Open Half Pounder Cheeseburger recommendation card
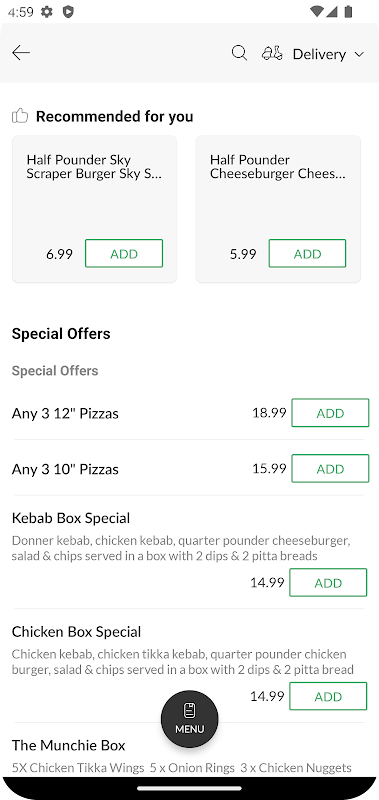Image resolution: width=379 pixels, height=800 pixels. pyautogui.click(x=278, y=209)
